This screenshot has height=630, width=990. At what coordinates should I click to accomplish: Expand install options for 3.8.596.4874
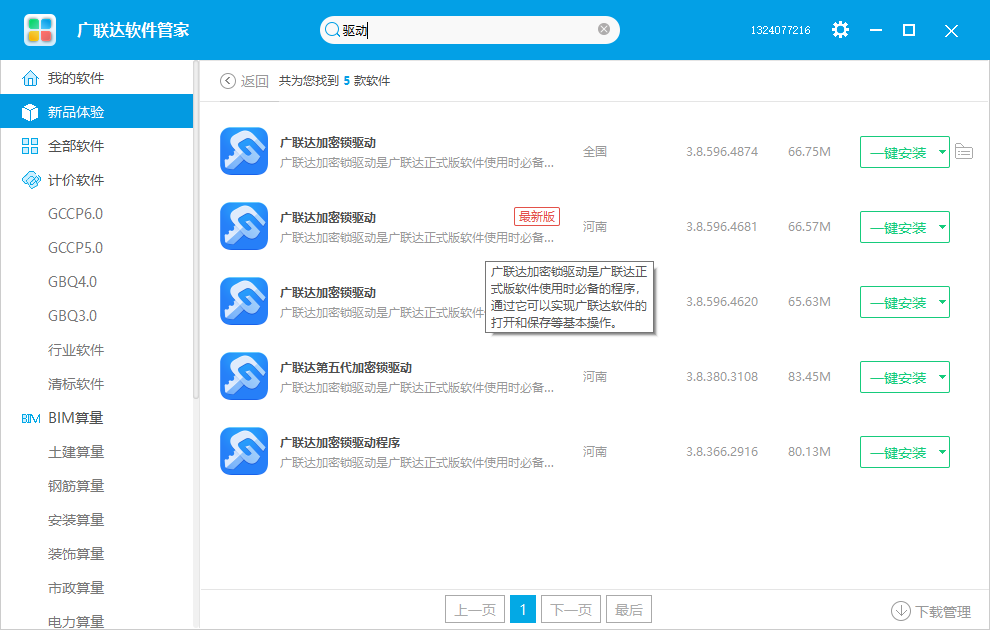point(942,152)
